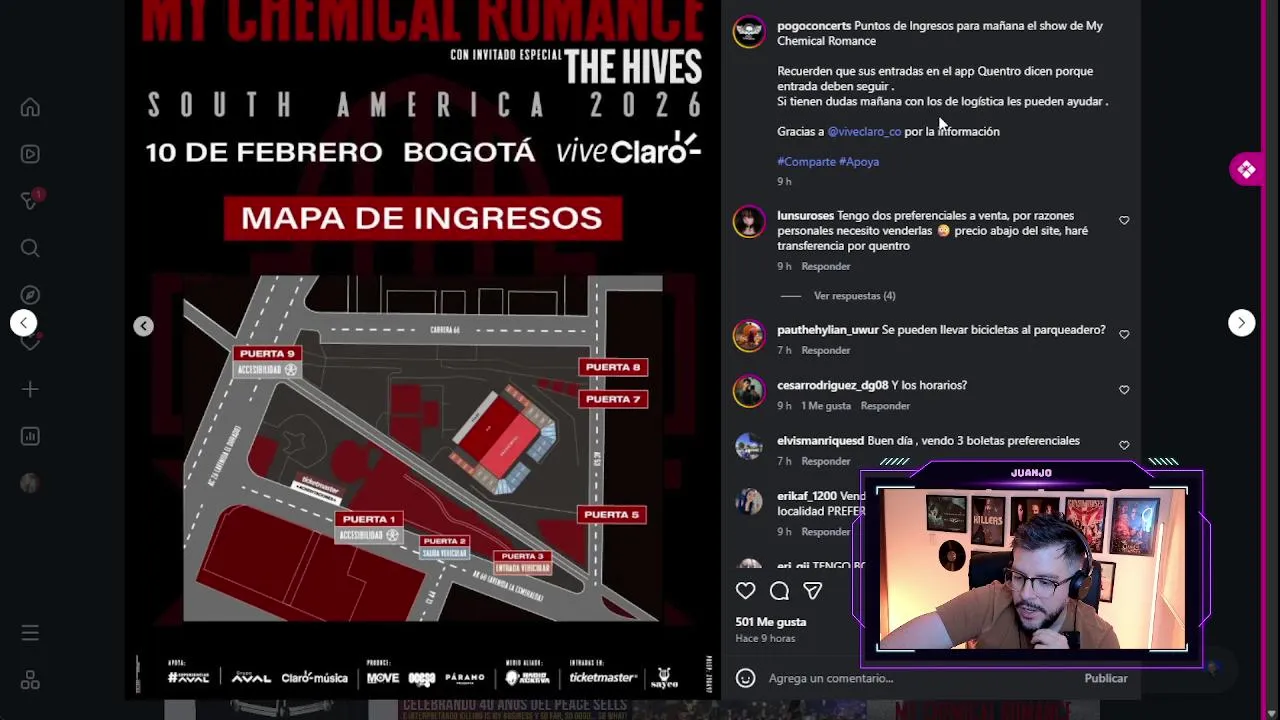Show previous carousel image with left arrow
This screenshot has width=1280, height=720.
tap(143, 326)
